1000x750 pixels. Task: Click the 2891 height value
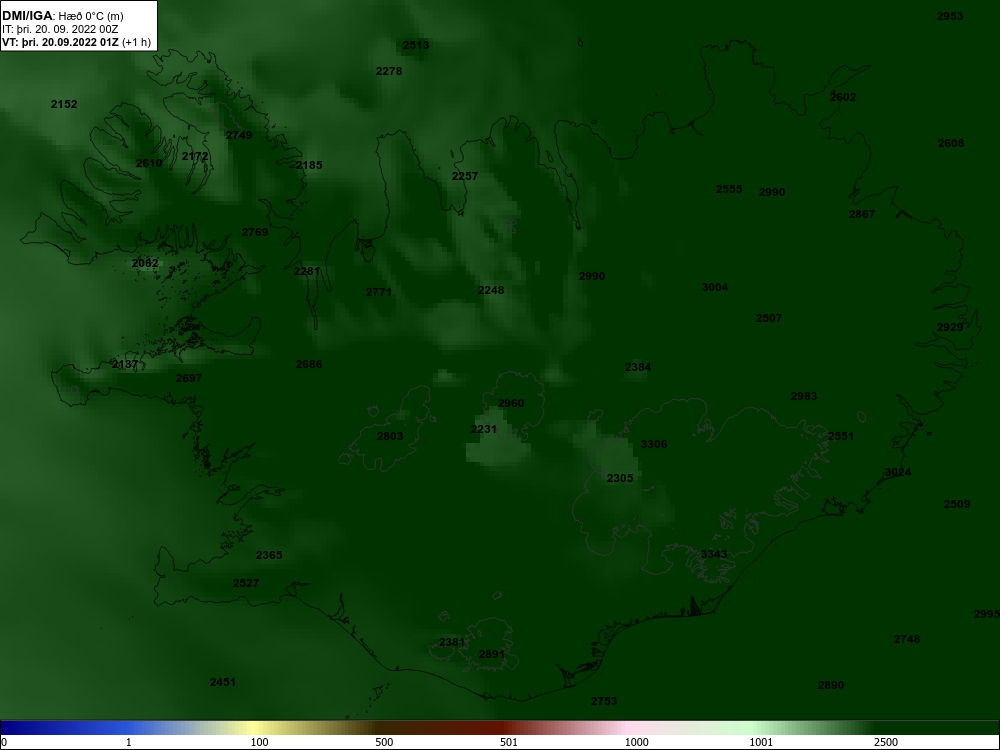[x=492, y=654]
